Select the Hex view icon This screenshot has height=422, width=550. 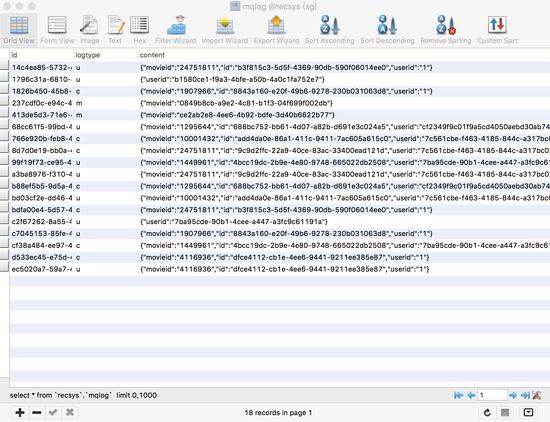point(140,30)
